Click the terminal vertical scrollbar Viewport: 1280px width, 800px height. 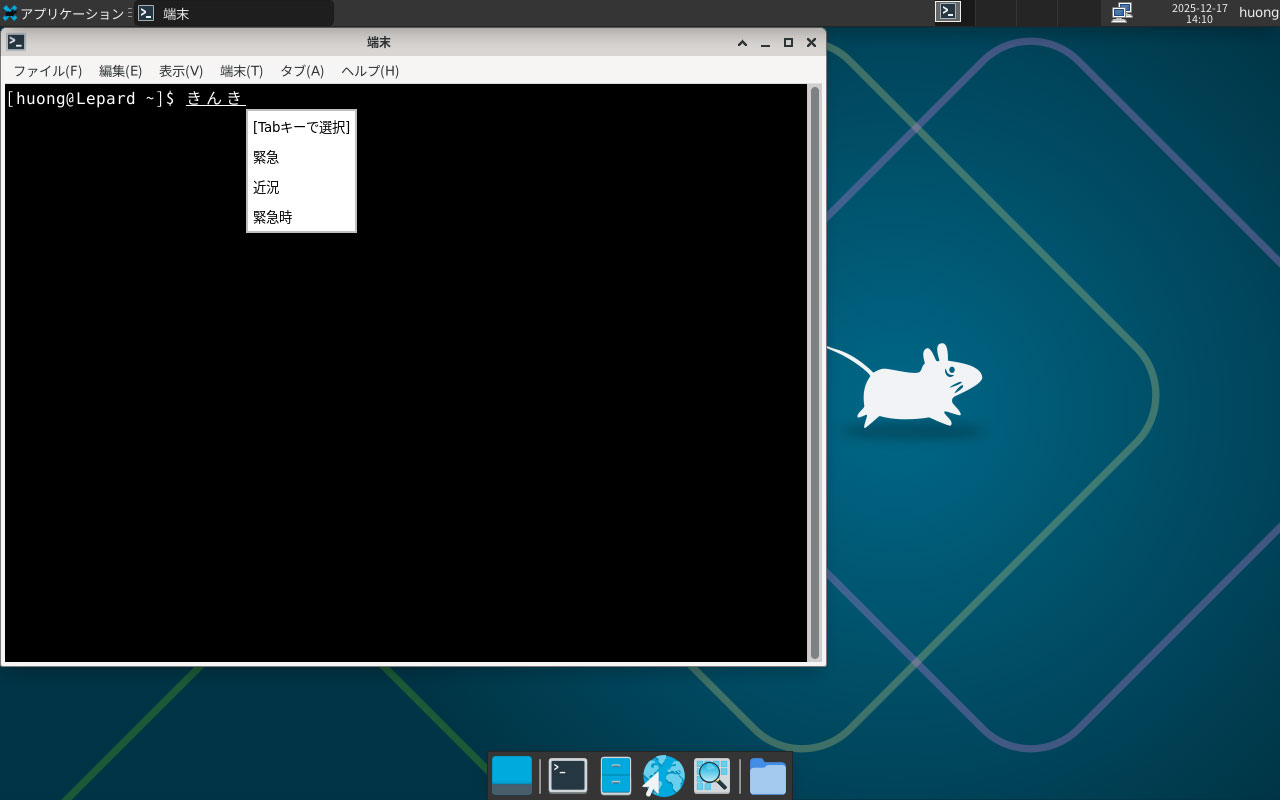point(815,372)
